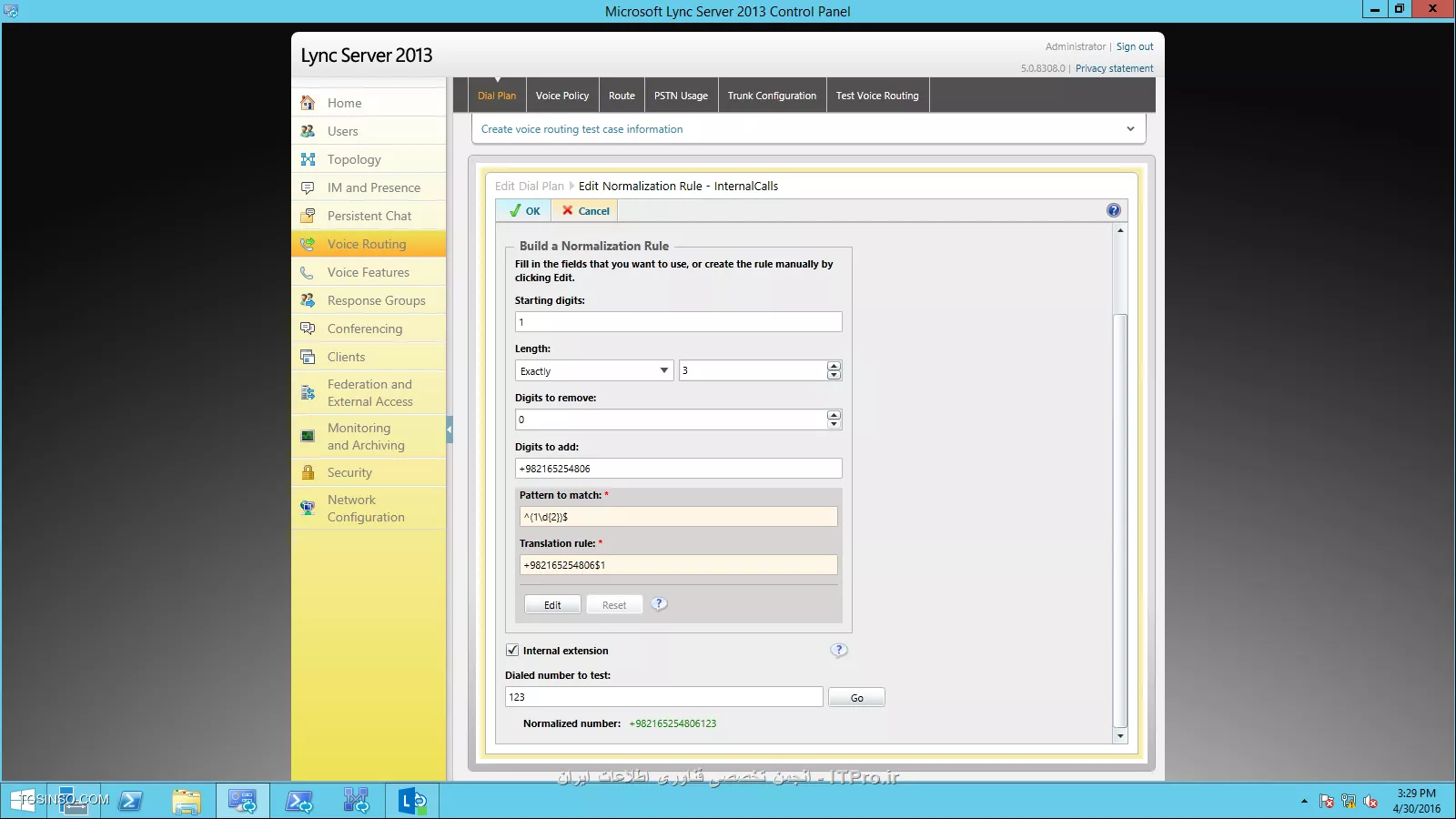Viewport: 1456px width, 819px height.
Task: Click OK to save normalization rule
Action: pyautogui.click(x=524, y=210)
